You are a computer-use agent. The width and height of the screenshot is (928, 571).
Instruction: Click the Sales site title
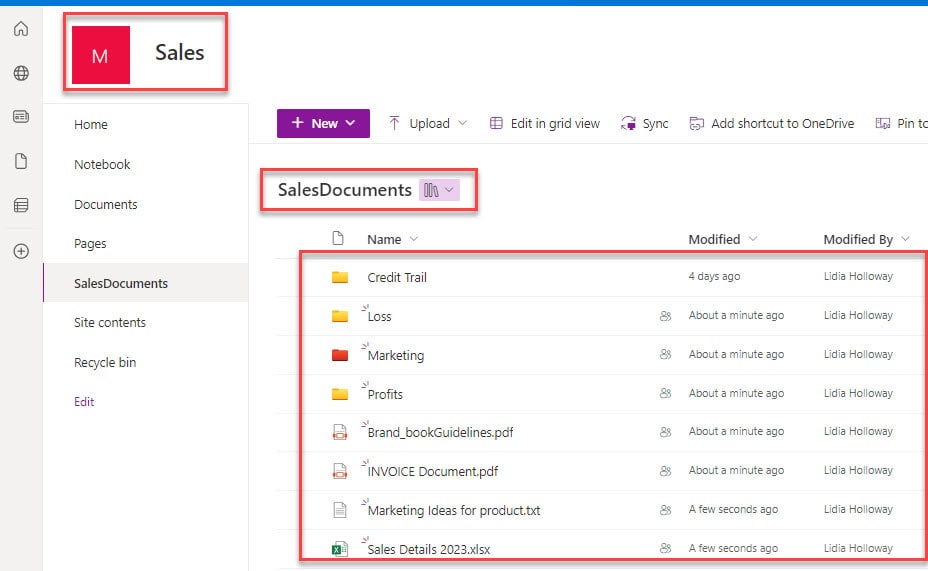tap(179, 53)
